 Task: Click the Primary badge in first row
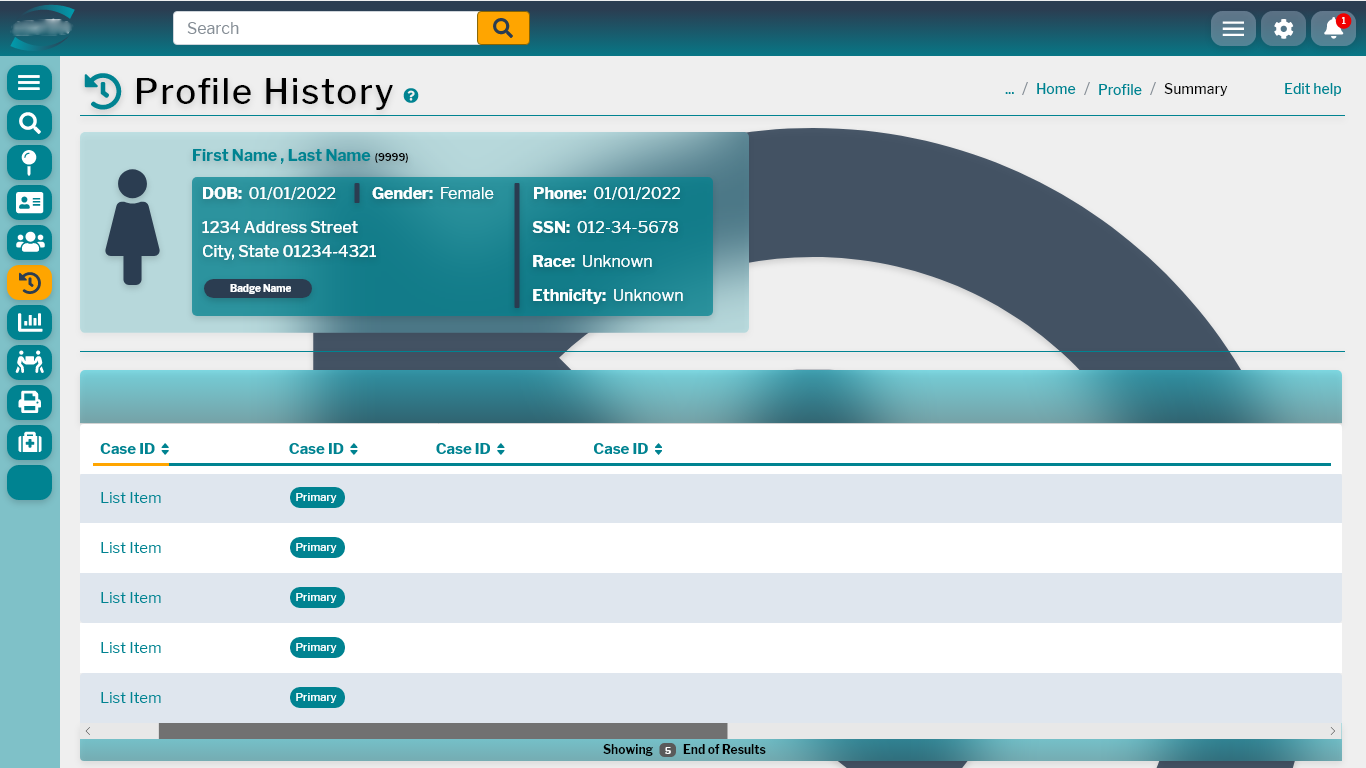pyautogui.click(x=317, y=497)
